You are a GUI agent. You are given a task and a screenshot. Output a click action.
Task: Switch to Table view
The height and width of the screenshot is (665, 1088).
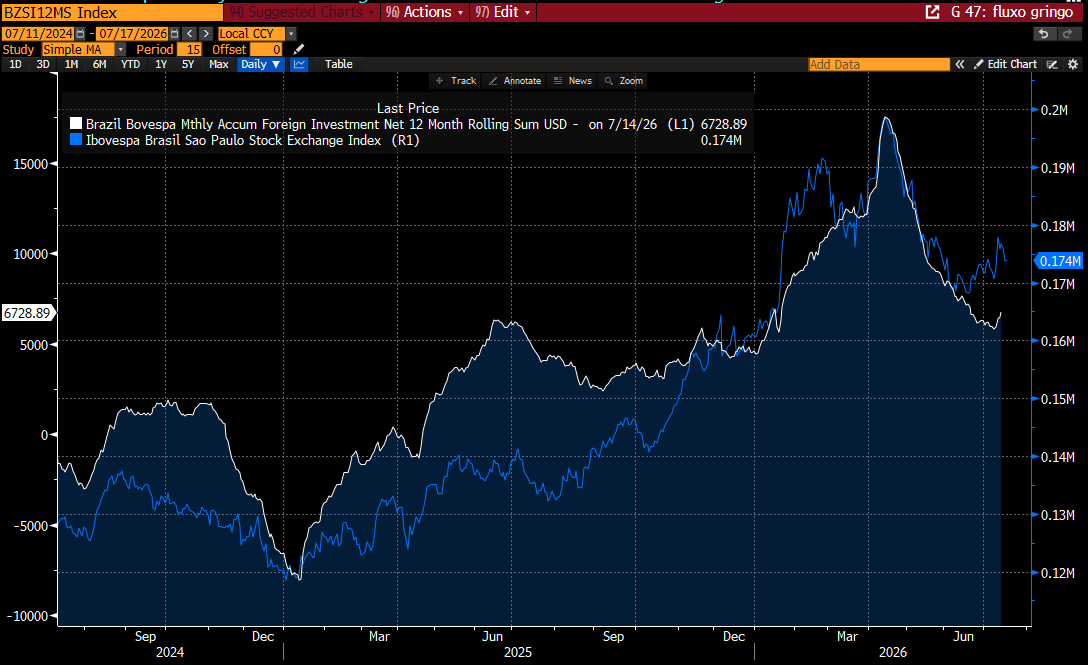click(x=339, y=64)
